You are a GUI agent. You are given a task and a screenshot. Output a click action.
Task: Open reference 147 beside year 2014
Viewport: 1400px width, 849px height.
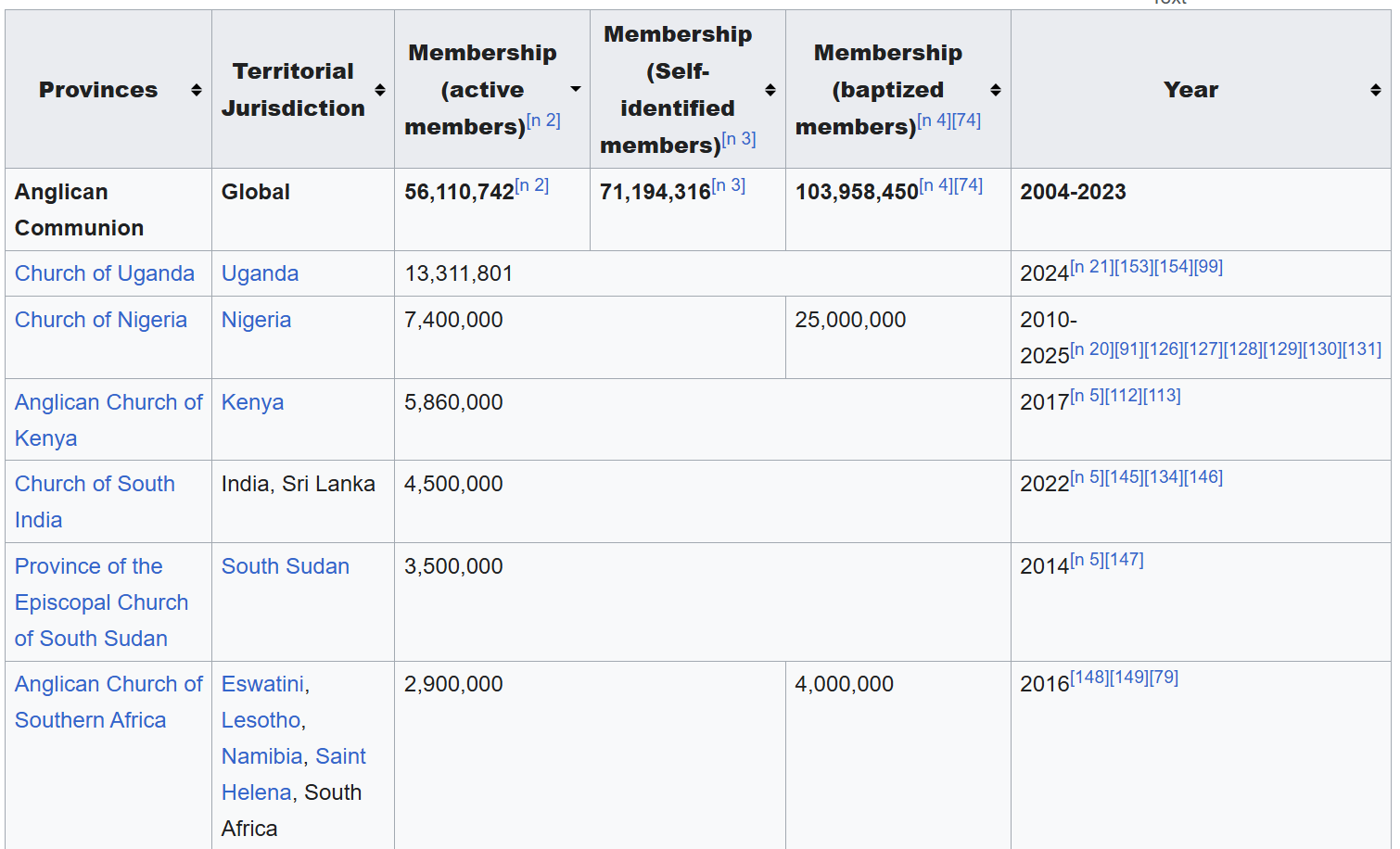[1125, 560]
